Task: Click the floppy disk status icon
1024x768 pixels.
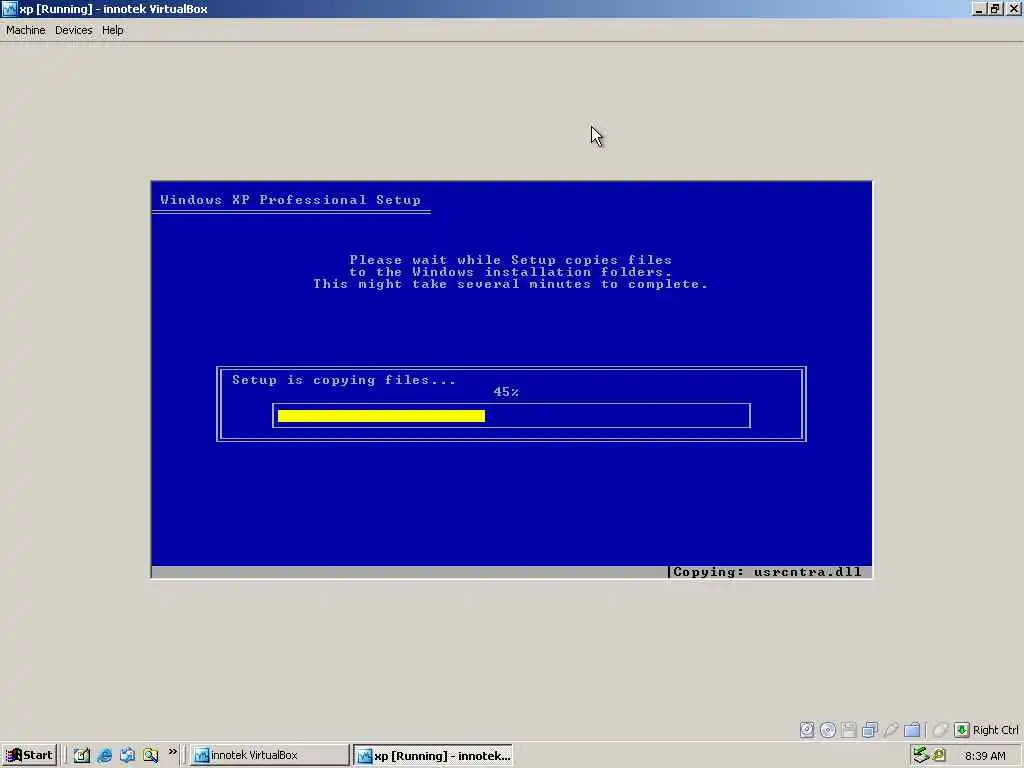Action: tap(849, 729)
